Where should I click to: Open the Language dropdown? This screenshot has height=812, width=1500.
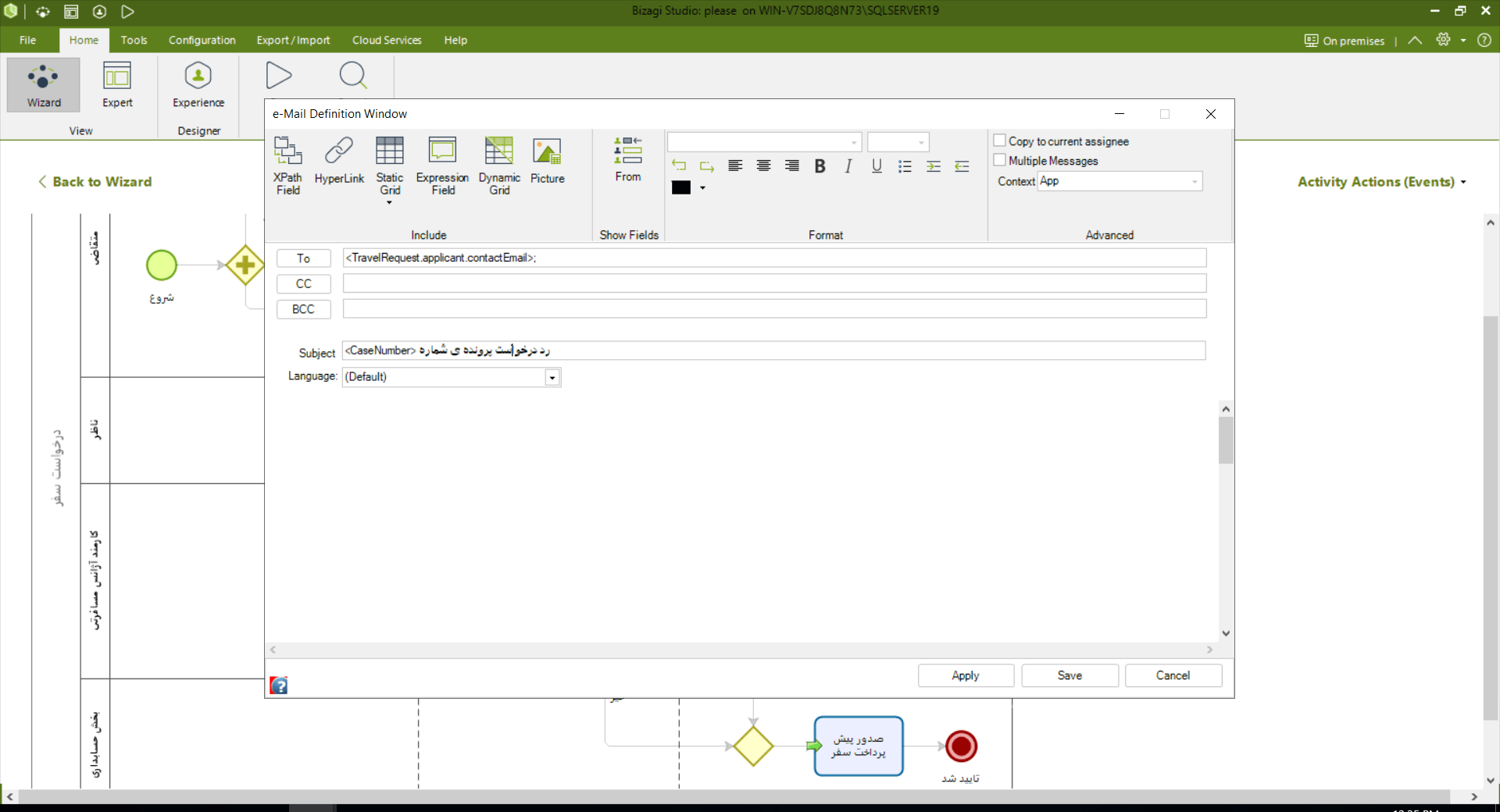552,378
